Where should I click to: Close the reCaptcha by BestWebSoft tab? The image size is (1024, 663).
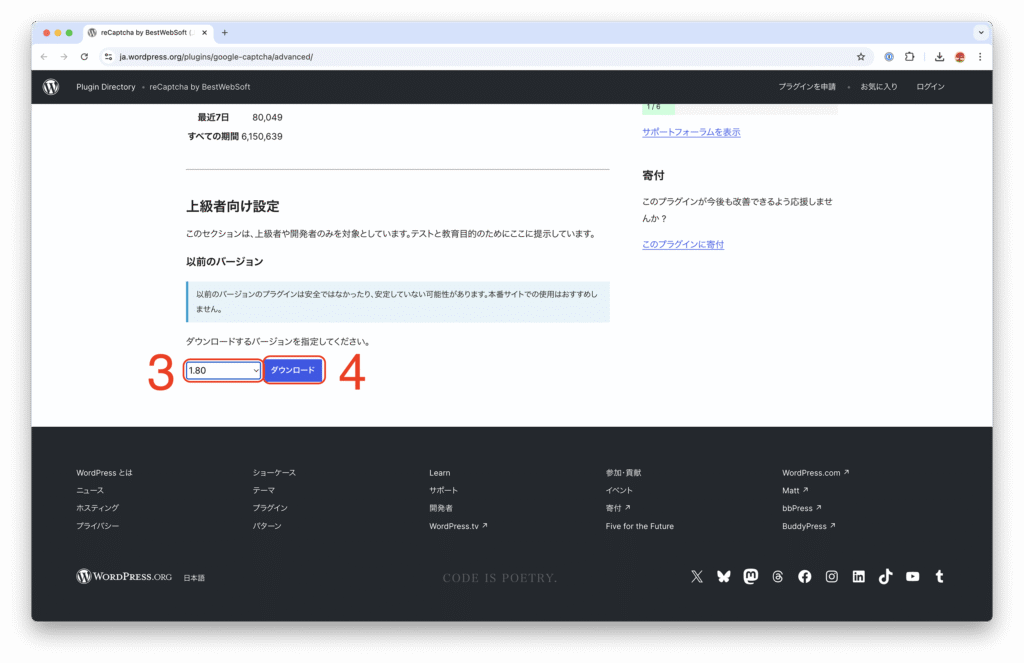pyautogui.click(x=204, y=33)
